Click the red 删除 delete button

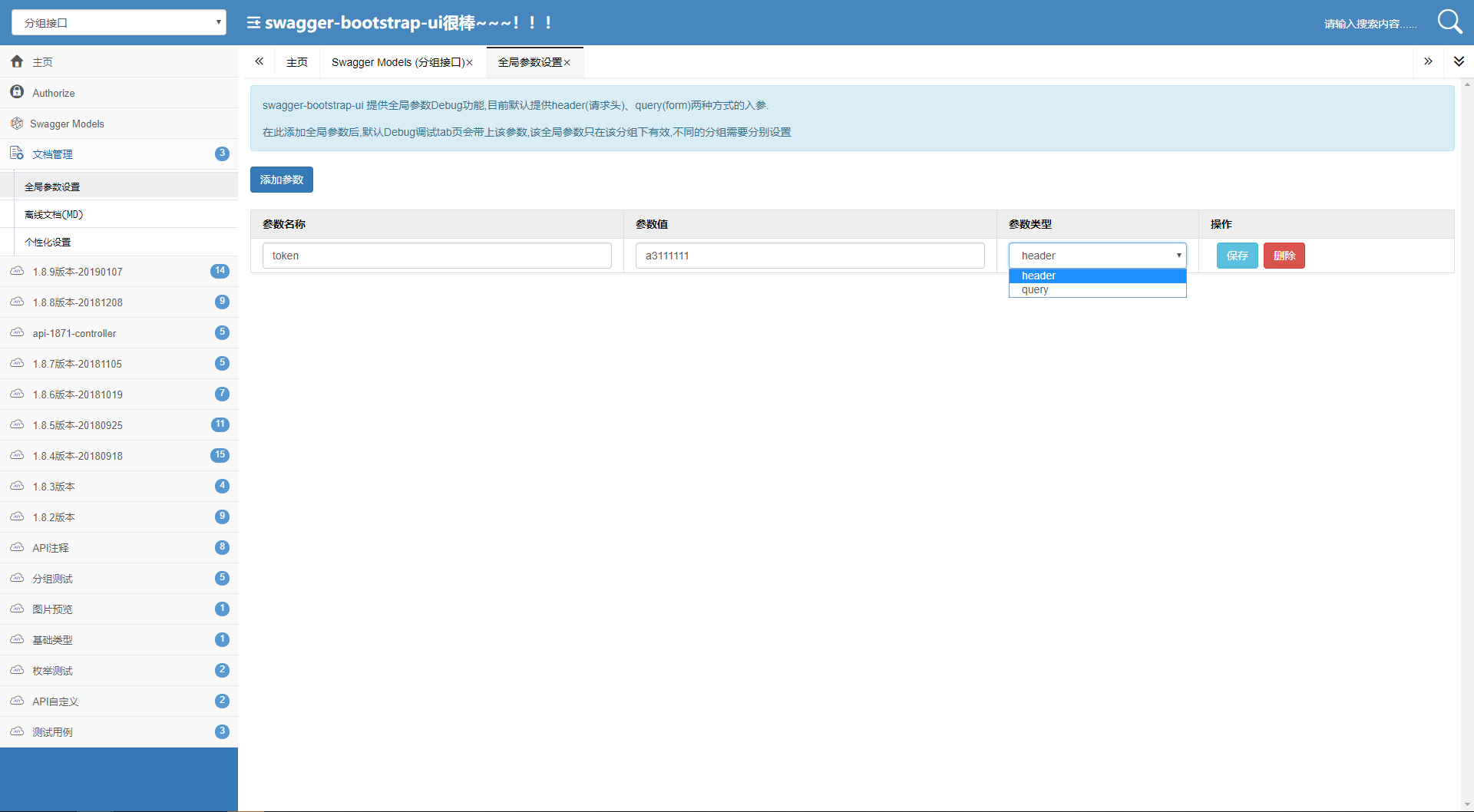pyautogui.click(x=1284, y=256)
